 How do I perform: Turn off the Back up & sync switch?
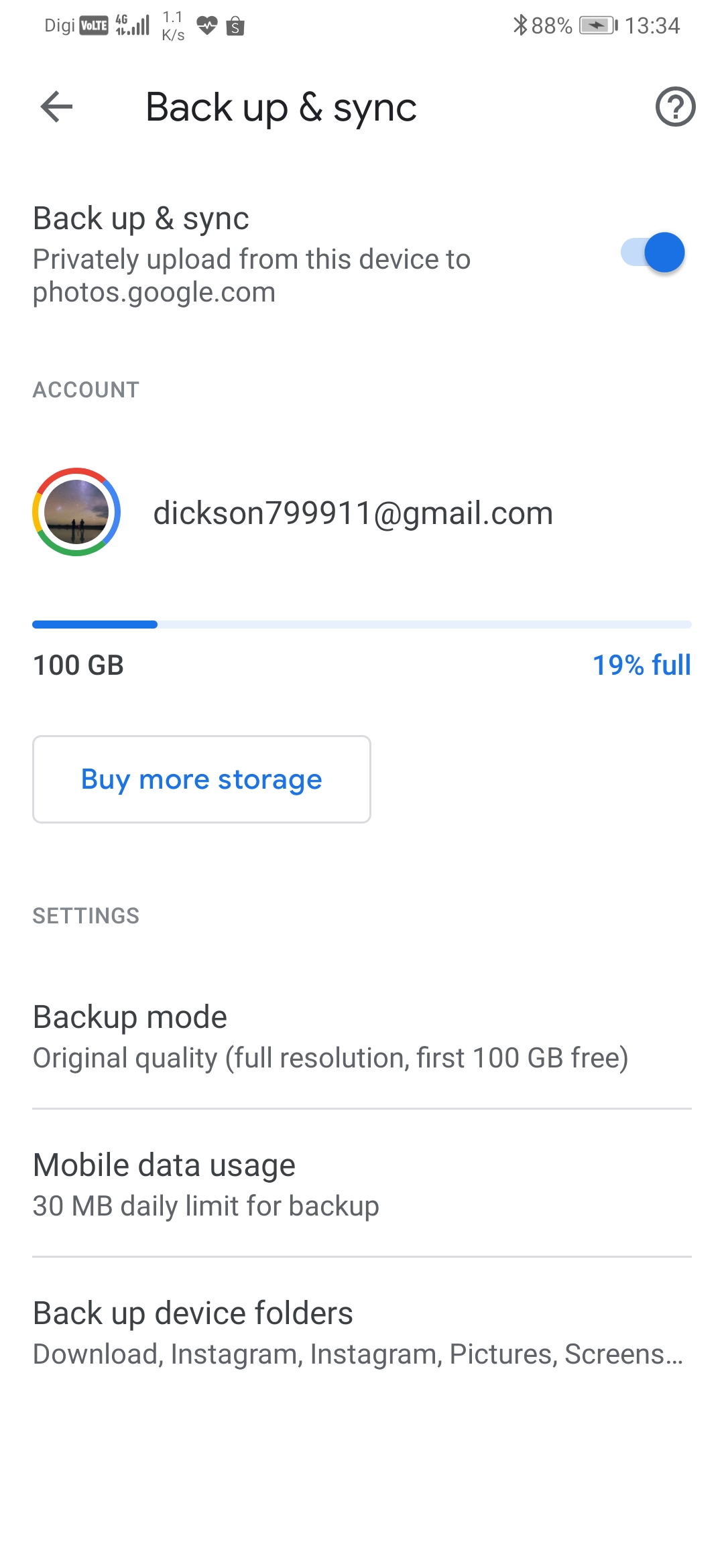(x=653, y=253)
